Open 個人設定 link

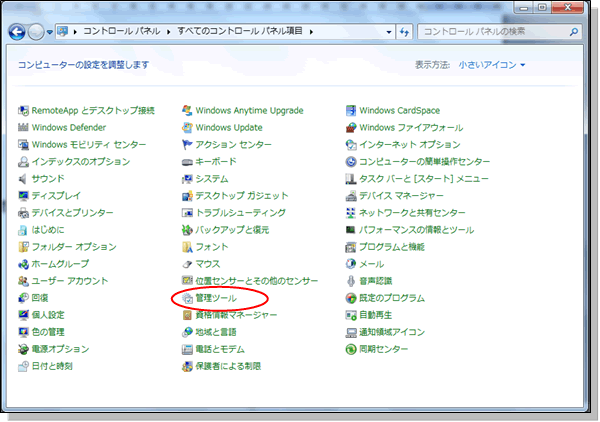tap(48, 315)
